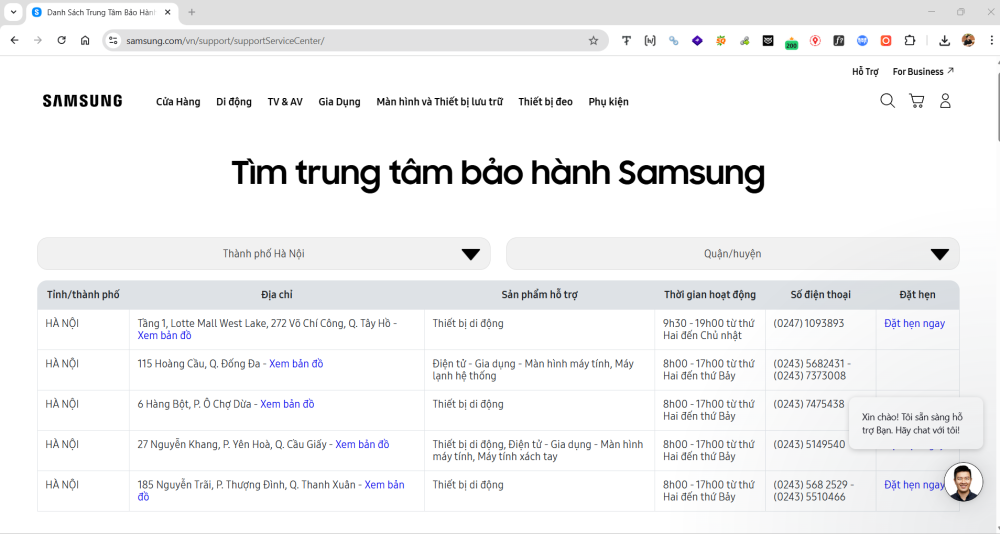This screenshot has width=1000, height=534.
Task: Open the browser downloads icon
Action: (945, 40)
